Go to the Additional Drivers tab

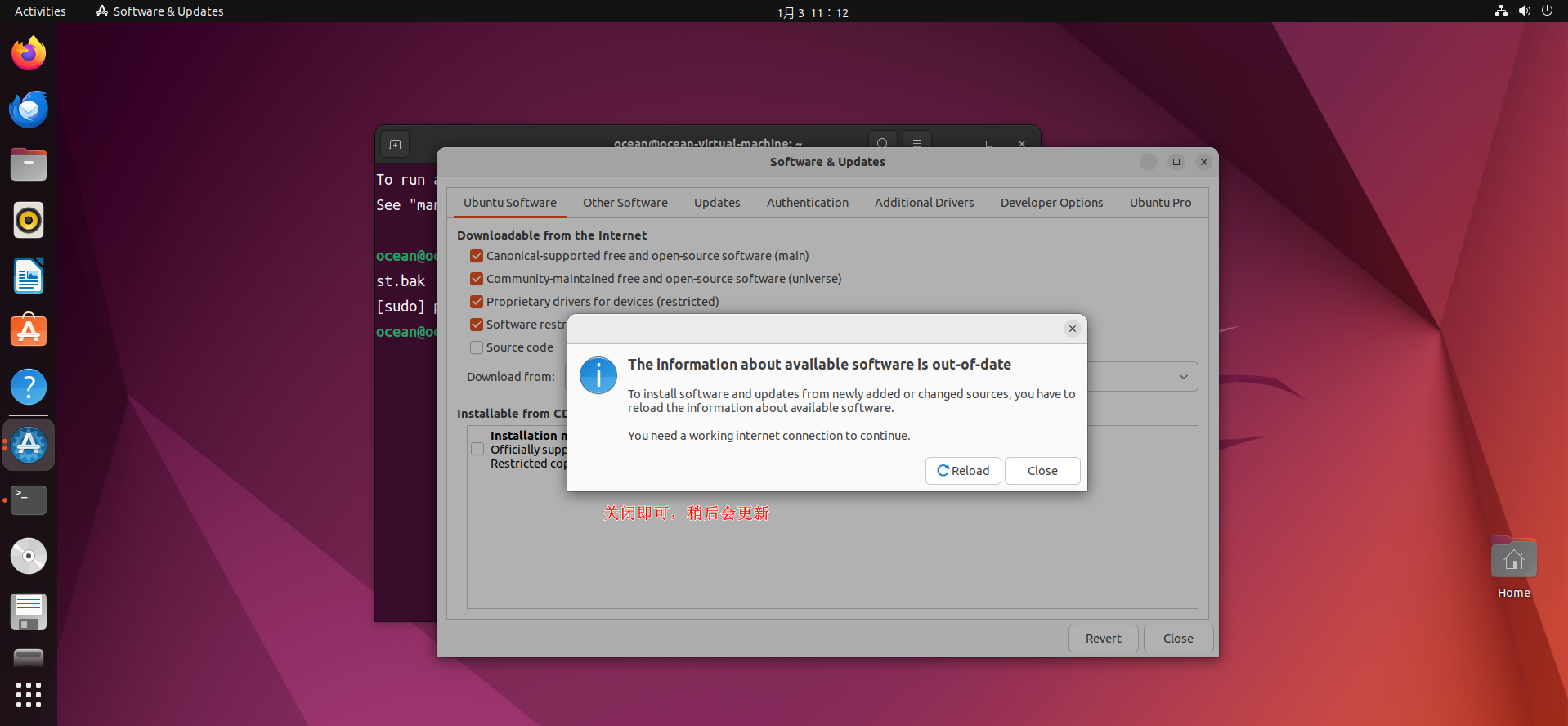(925, 203)
